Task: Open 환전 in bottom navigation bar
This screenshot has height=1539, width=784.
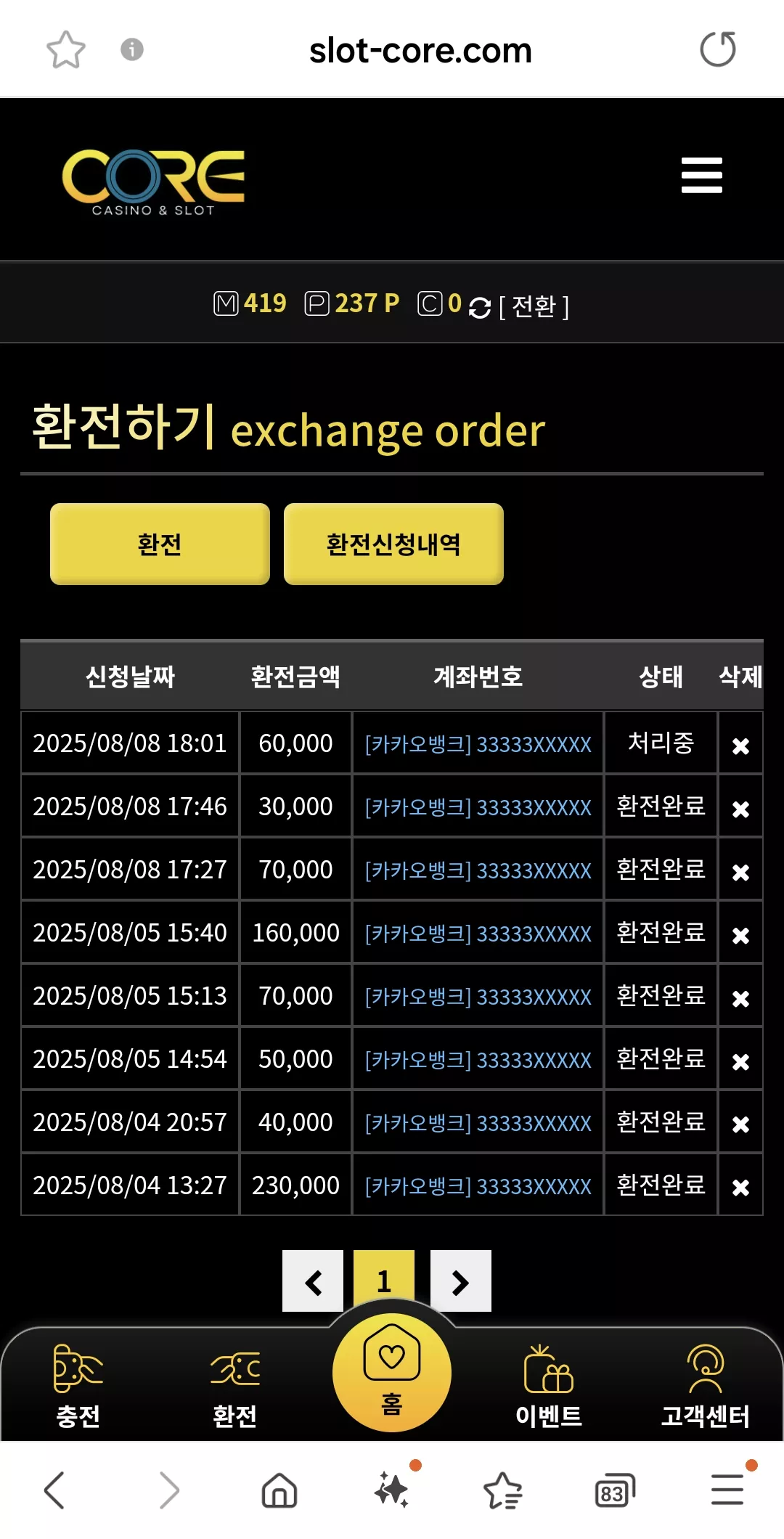Action: pyautogui.click(x=234, y=1386)
